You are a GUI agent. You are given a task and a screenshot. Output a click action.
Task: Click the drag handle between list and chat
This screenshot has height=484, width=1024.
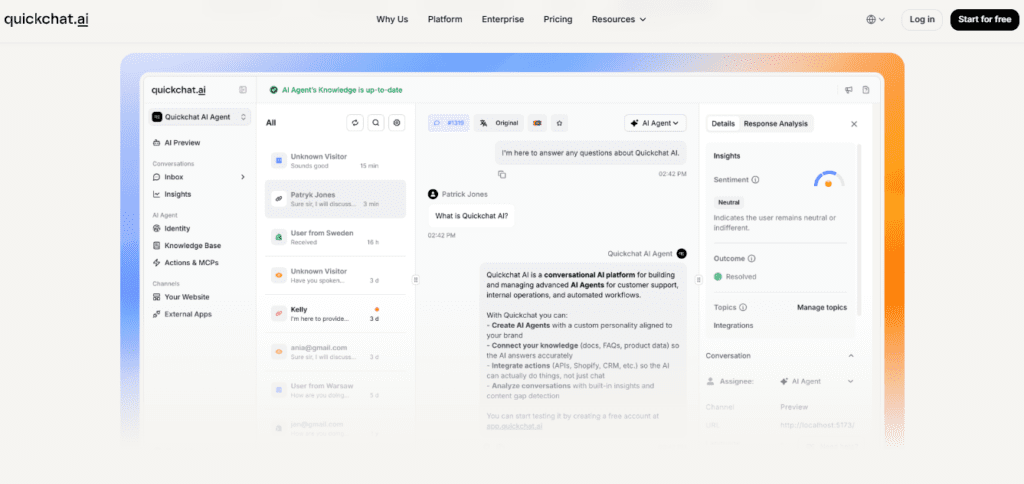tap(415, 280)
